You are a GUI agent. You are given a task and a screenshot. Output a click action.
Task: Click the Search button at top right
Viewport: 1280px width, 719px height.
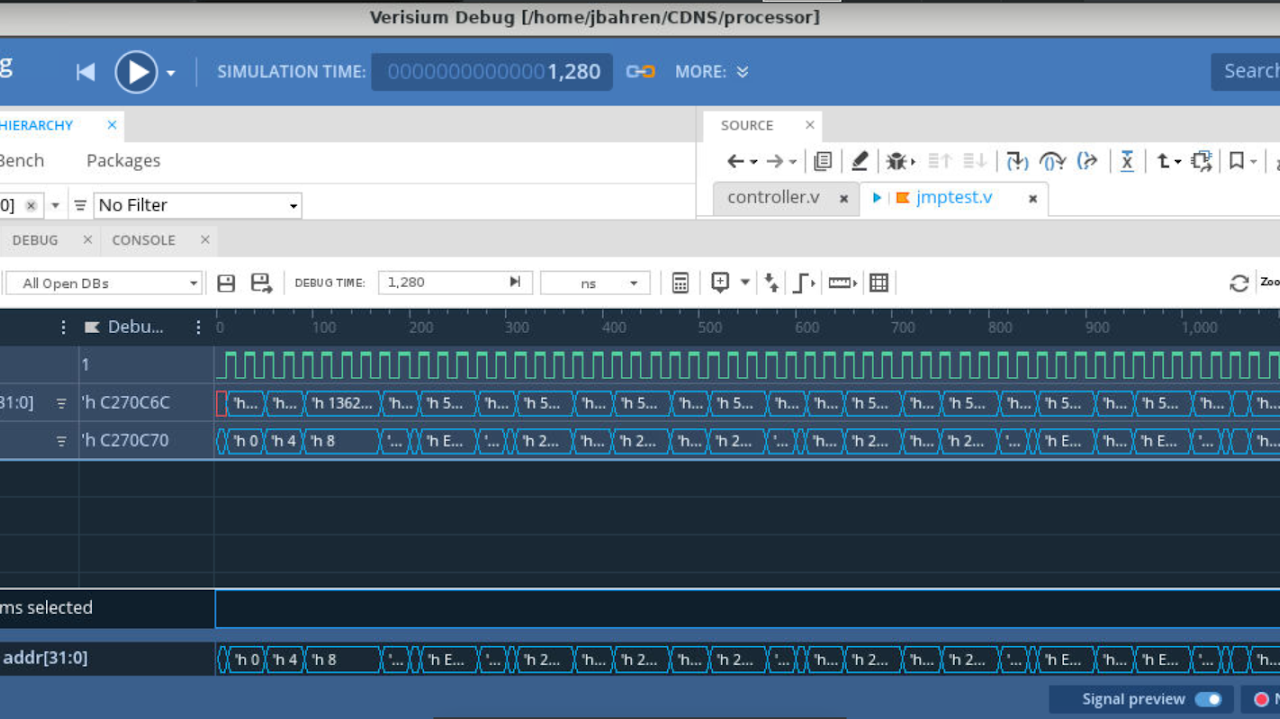click(x=1251, y=71)
